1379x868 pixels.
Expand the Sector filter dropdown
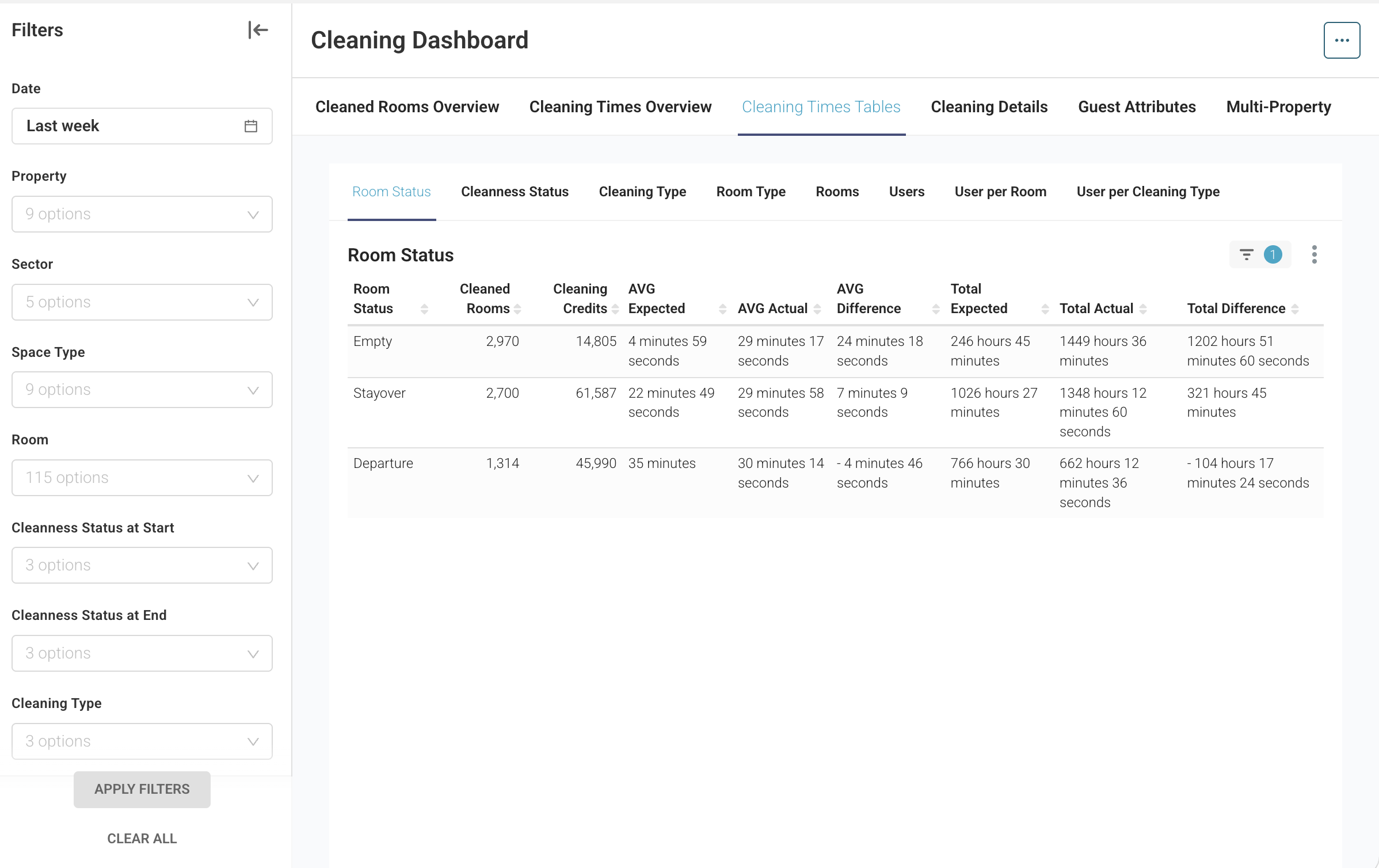coord(142,302)
